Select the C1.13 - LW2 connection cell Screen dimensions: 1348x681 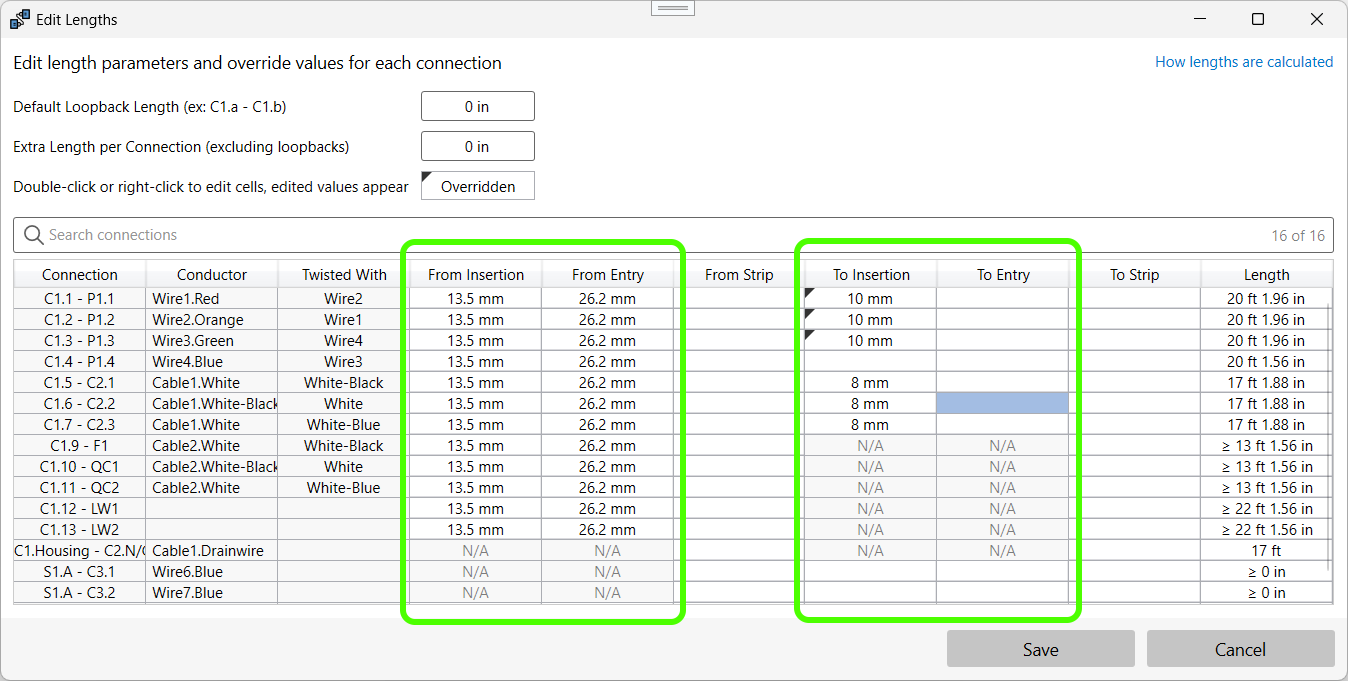[x=80, y=529]
